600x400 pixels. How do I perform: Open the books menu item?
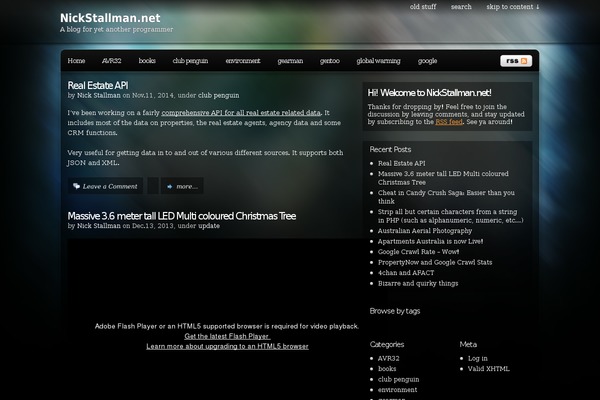pos(147,61)
